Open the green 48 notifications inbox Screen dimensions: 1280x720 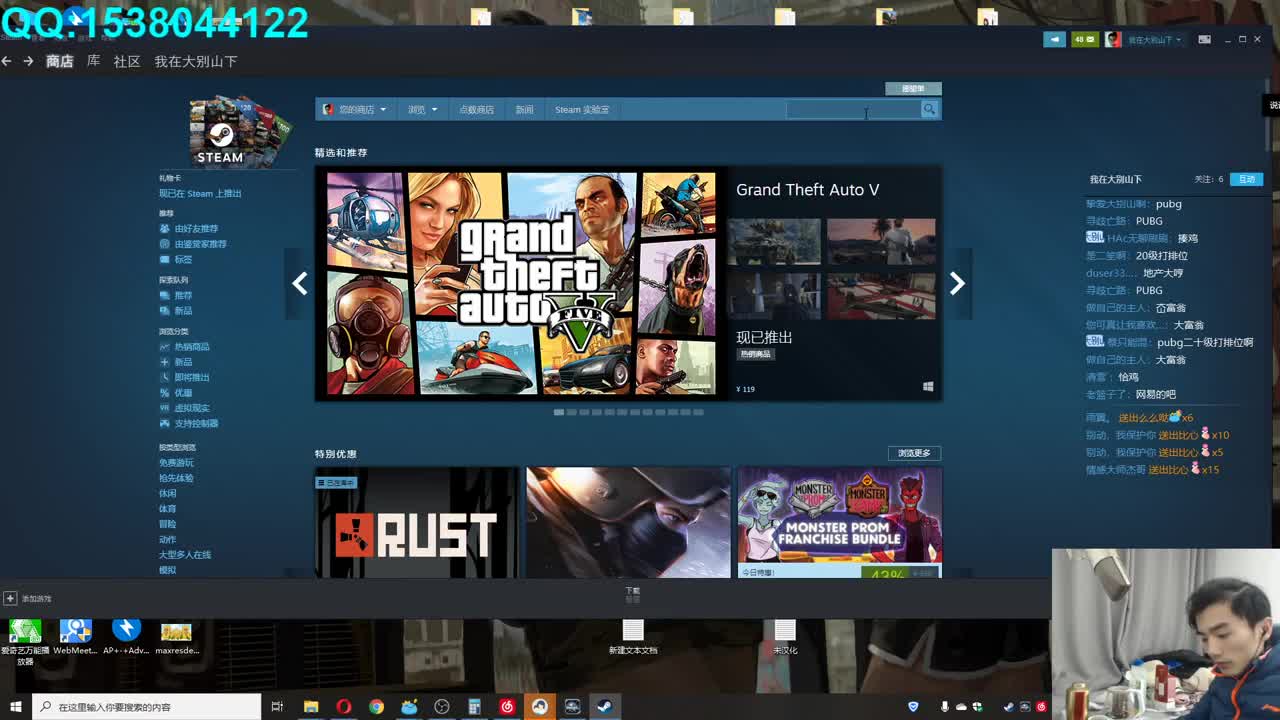pos(1084,40)
